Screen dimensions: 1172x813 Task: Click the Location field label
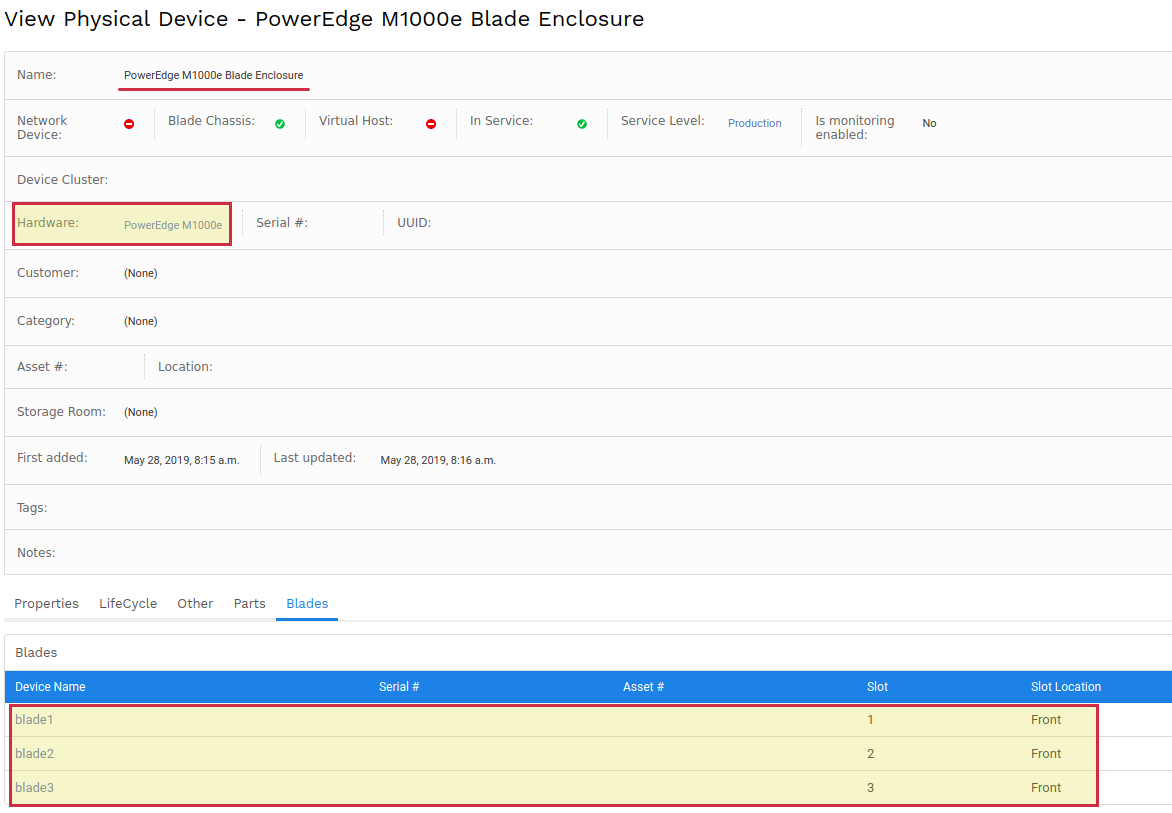click(x=185, y=367)
